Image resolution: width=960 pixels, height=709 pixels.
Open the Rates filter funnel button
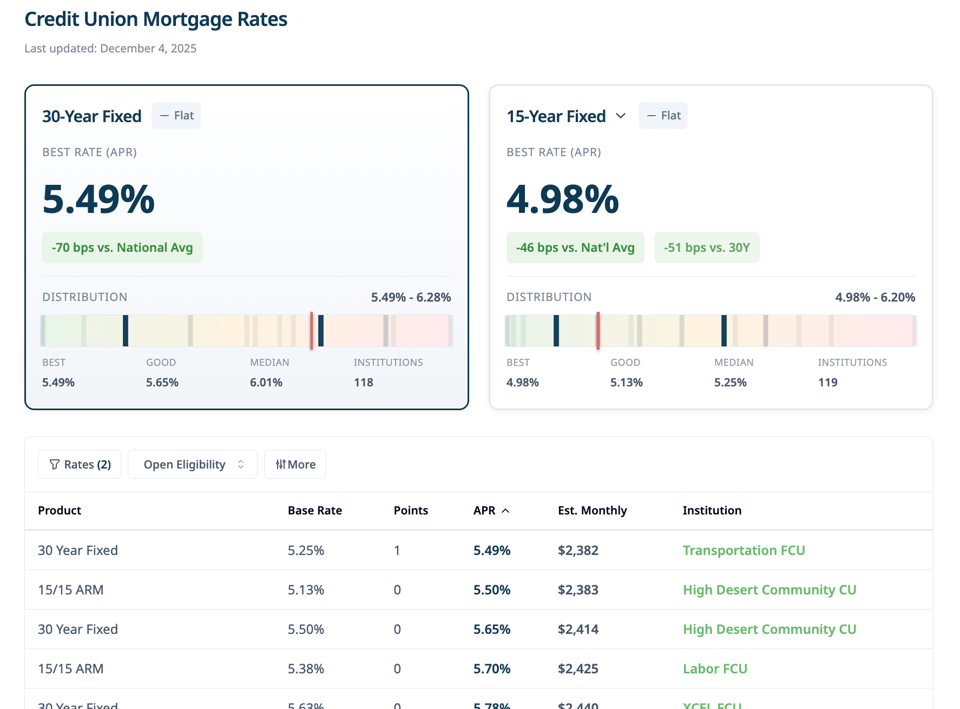[x=80, y=464]
